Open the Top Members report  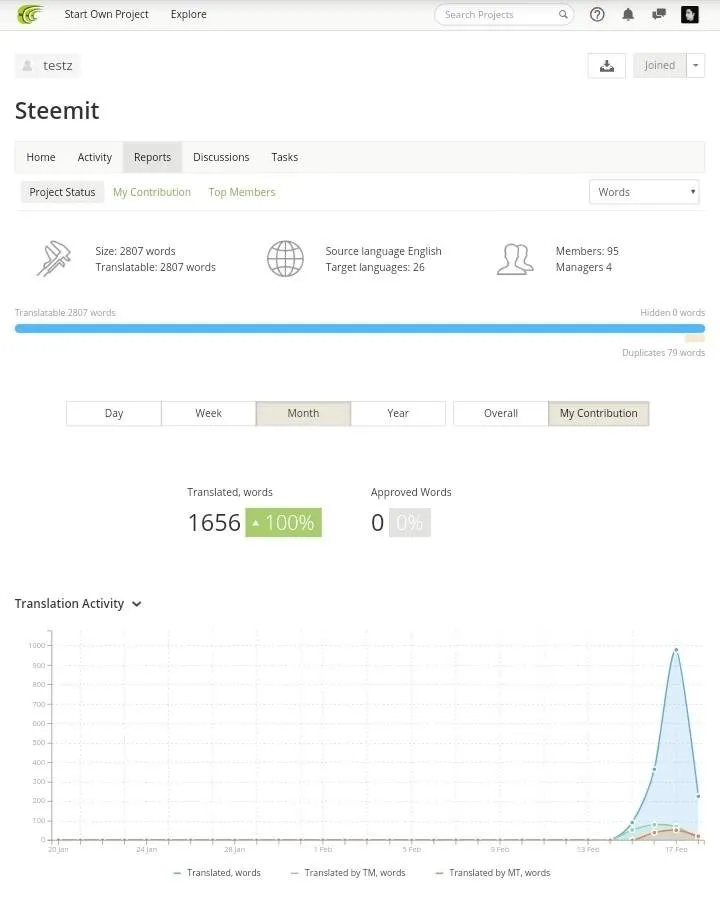click(242, 192)
